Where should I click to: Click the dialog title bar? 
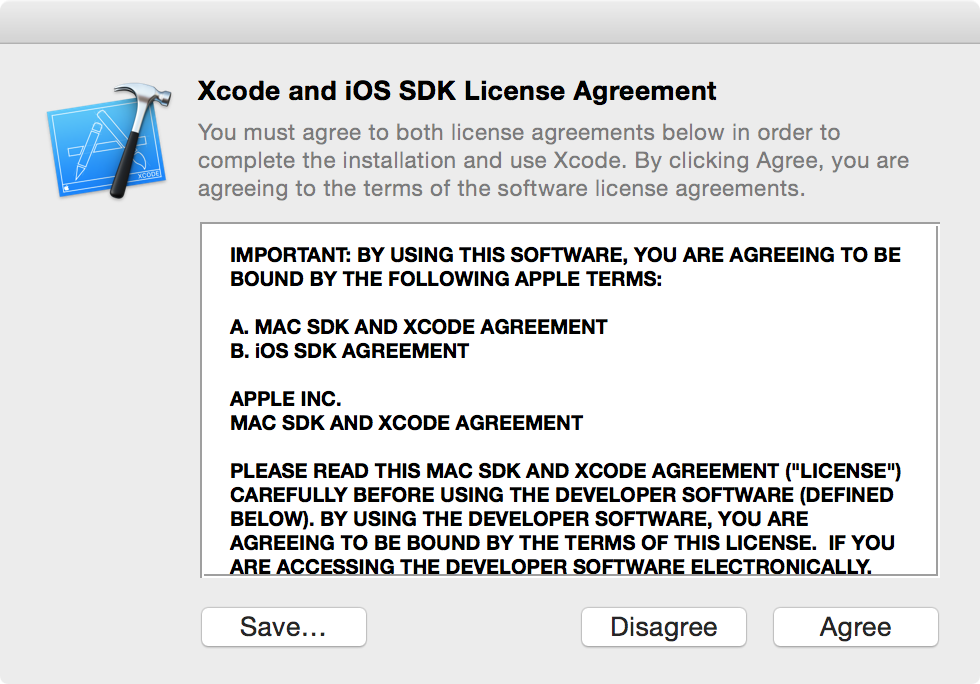click(x=490, y=21)
